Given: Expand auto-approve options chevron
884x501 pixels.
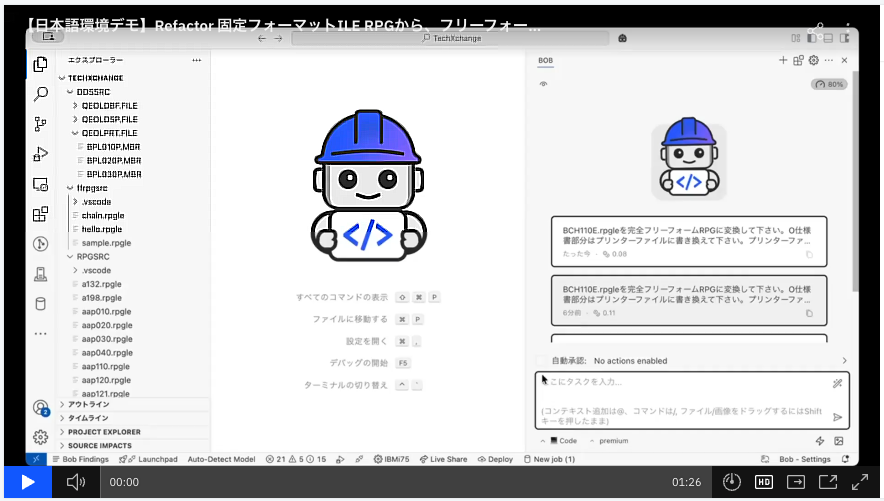Looking at the screenshot, I should (844, 361).
